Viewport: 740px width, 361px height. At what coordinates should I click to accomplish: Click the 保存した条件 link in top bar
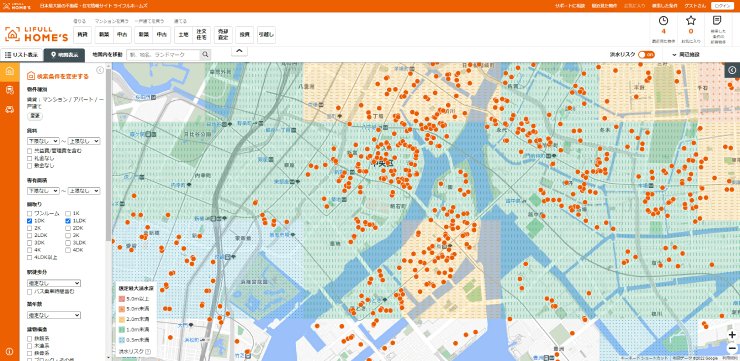[x=665, y=6]
